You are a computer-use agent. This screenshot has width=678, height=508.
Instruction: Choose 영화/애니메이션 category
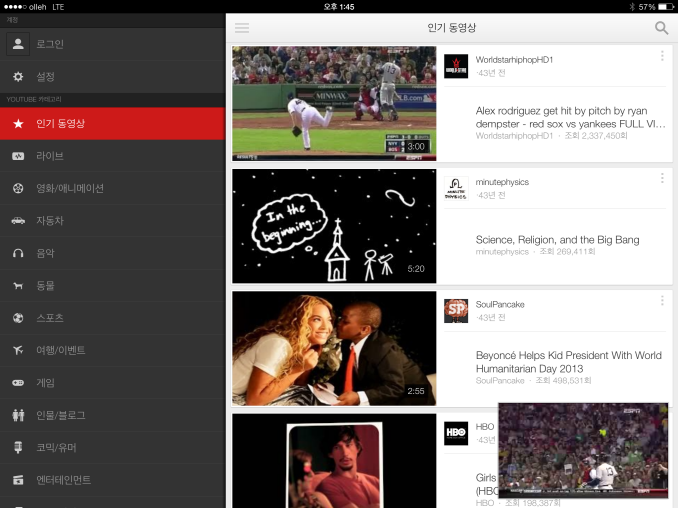pos(112,189)
